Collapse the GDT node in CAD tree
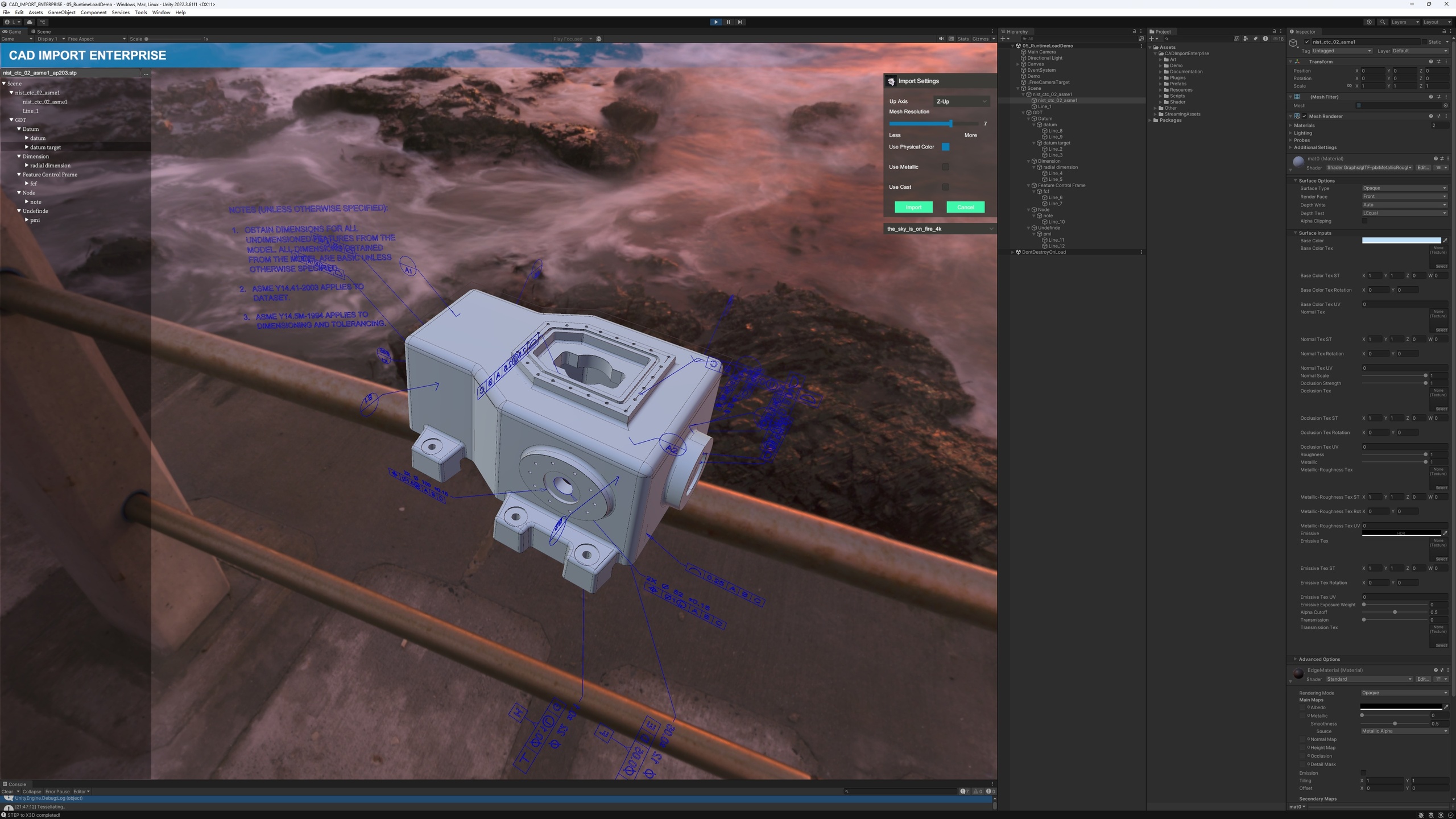Screen dimensions: 1456x819 (11, 120)
